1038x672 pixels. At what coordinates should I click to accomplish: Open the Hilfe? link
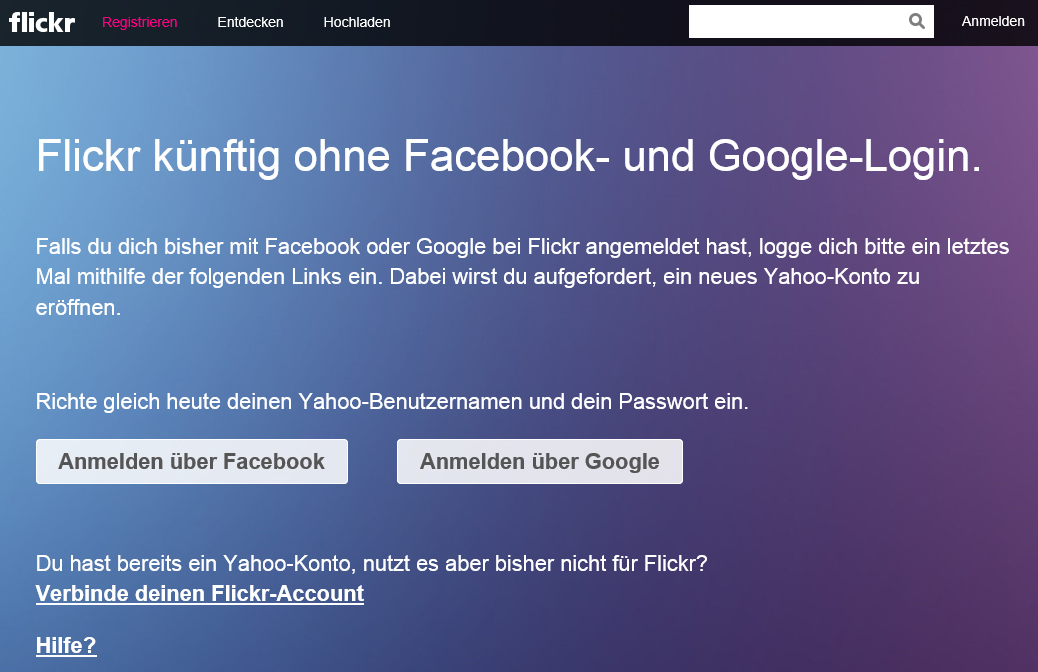66,645
